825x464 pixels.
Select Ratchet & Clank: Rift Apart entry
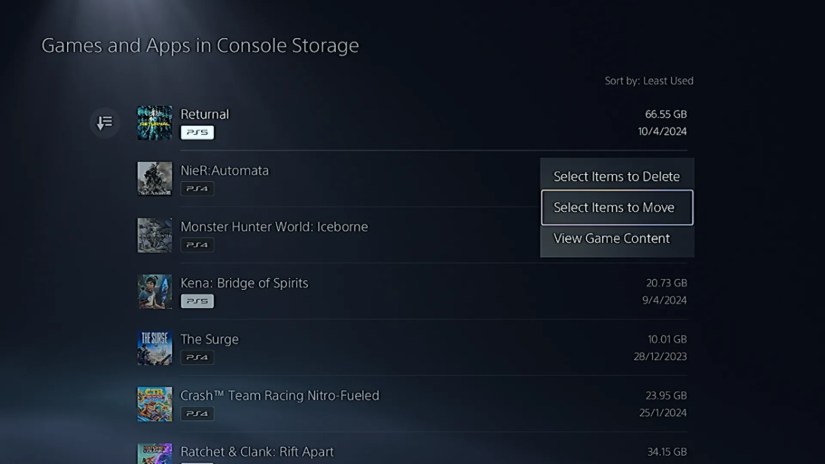257,452
